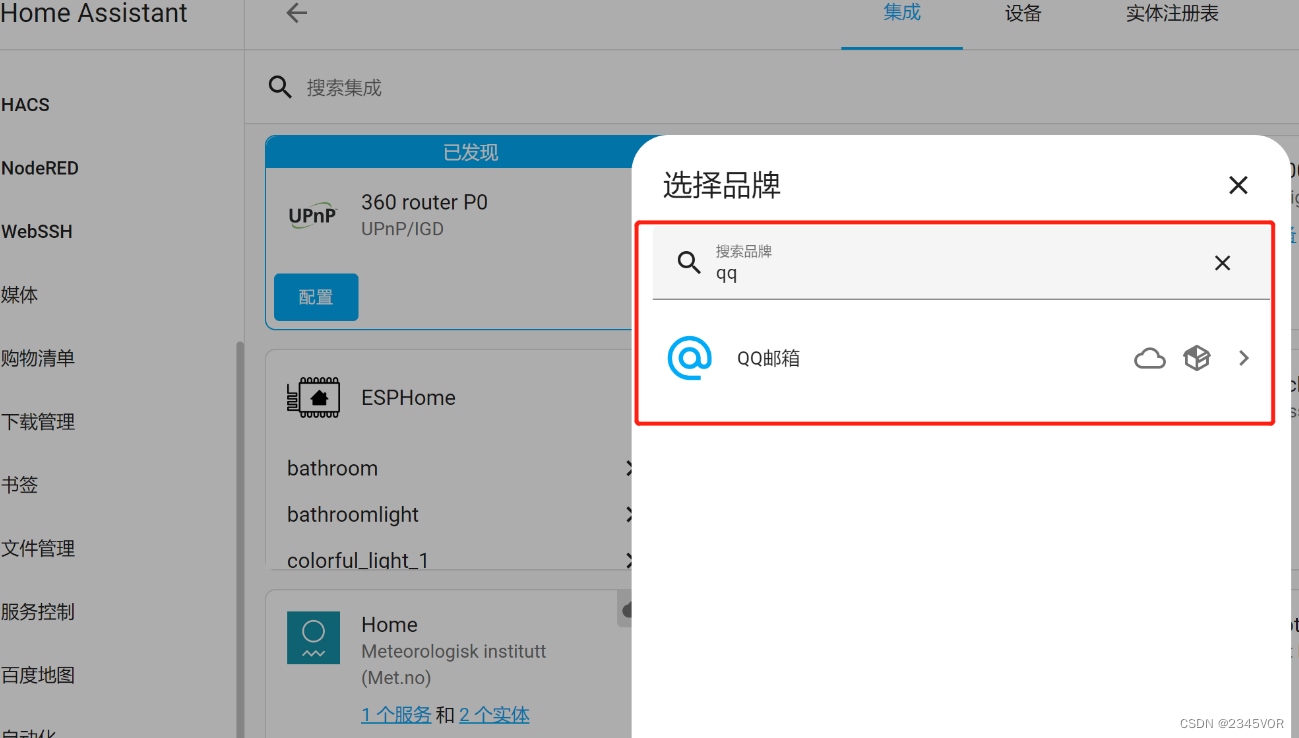Clear the brand search using the X
The height and width of the screenshot is (738, 1299).
coord(1222,262)
